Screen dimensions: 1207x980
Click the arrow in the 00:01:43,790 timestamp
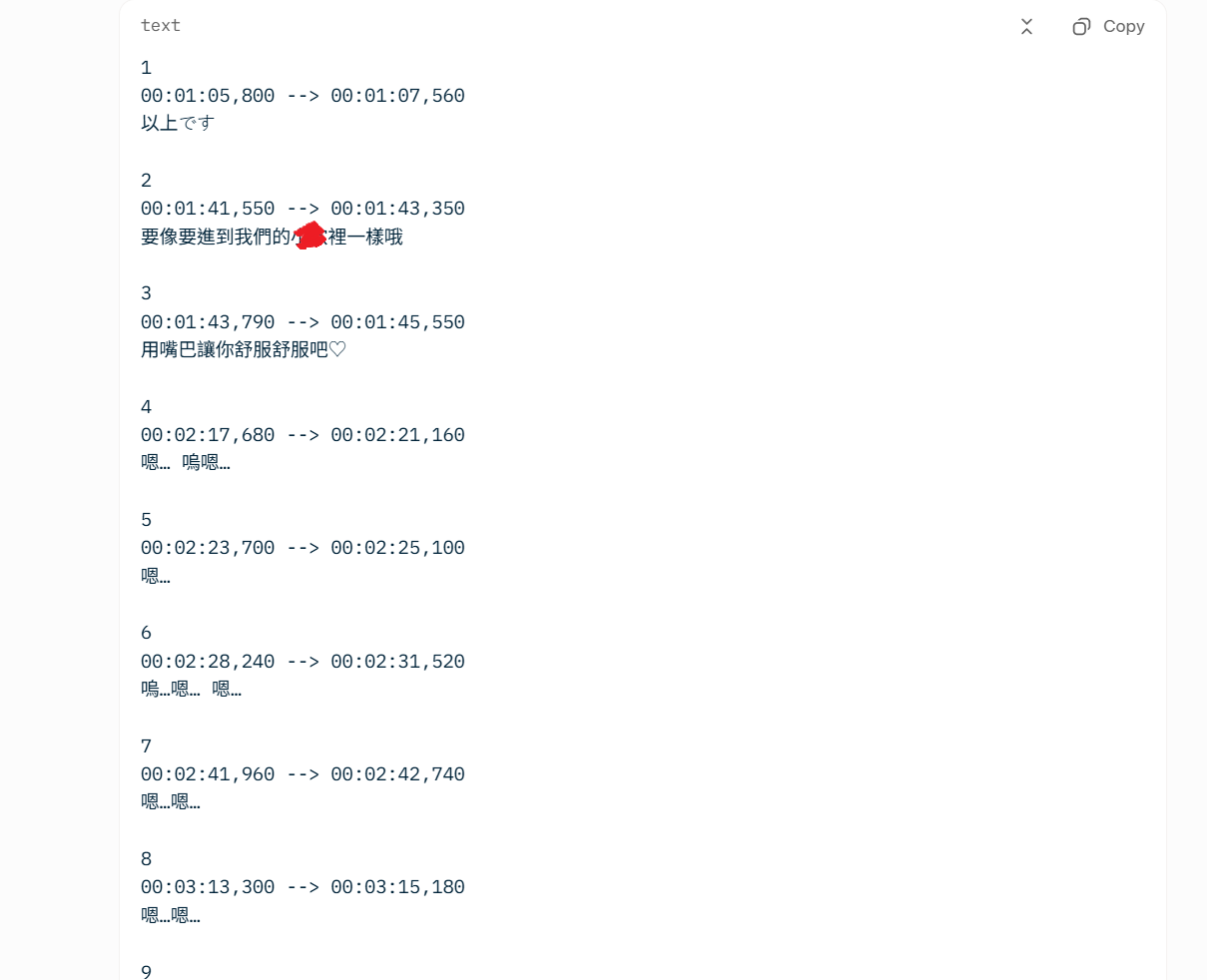[x=302, y=322]
